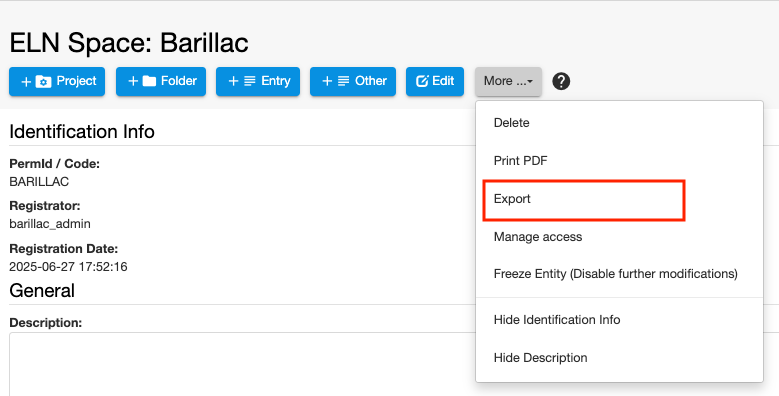Click the barillac_admin registrator value
Screen dimensions: 779x396
(x=50, y=224)
